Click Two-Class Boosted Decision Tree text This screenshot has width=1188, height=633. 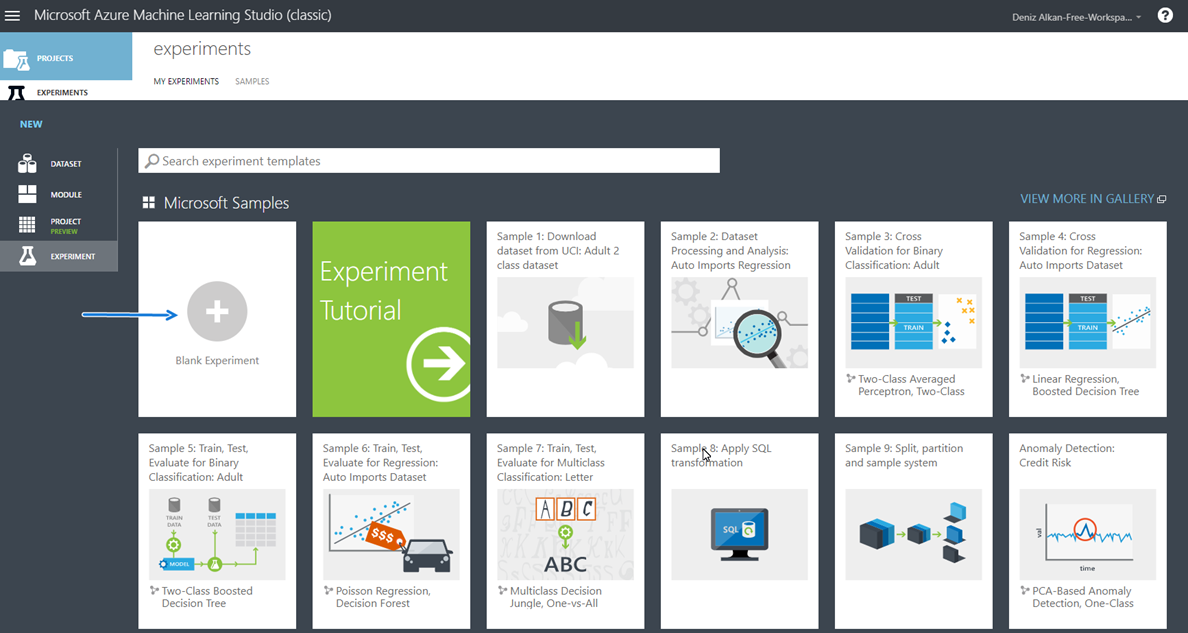207,597
